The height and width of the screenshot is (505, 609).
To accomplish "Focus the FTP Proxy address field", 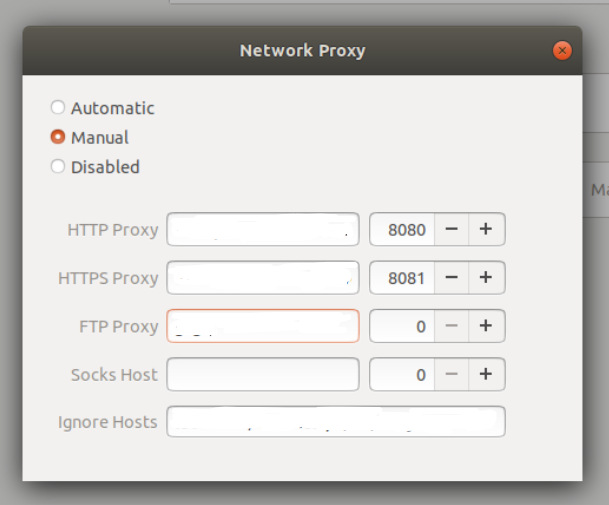I will click(262, 326).
